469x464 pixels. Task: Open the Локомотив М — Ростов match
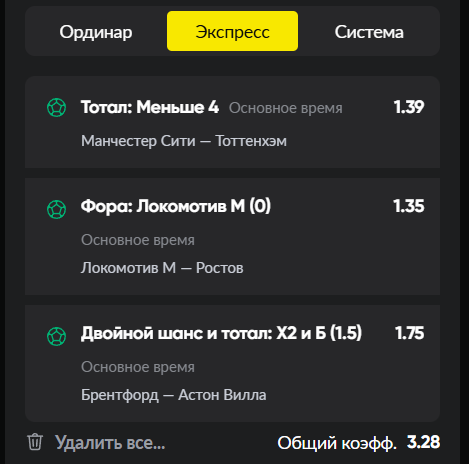pos(162,268)
